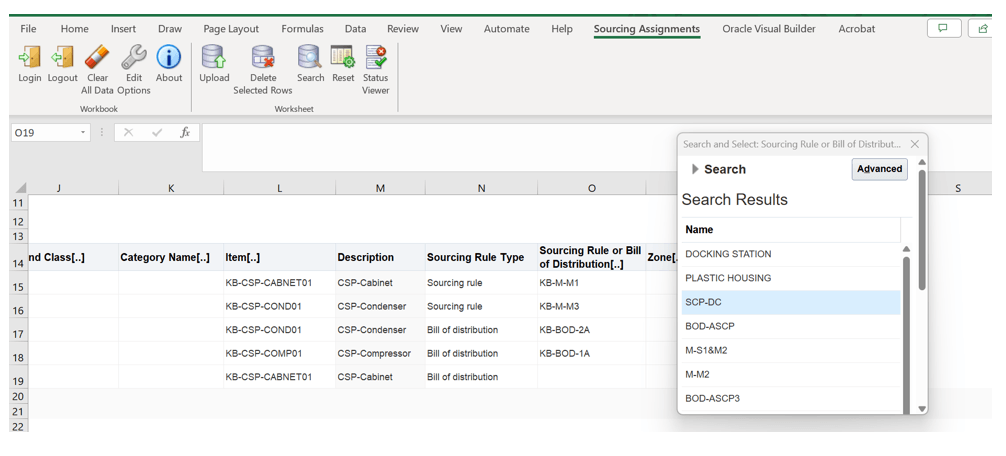Switch to the Draw tab
Screen dimensions: 1006x456
(170, 29)
